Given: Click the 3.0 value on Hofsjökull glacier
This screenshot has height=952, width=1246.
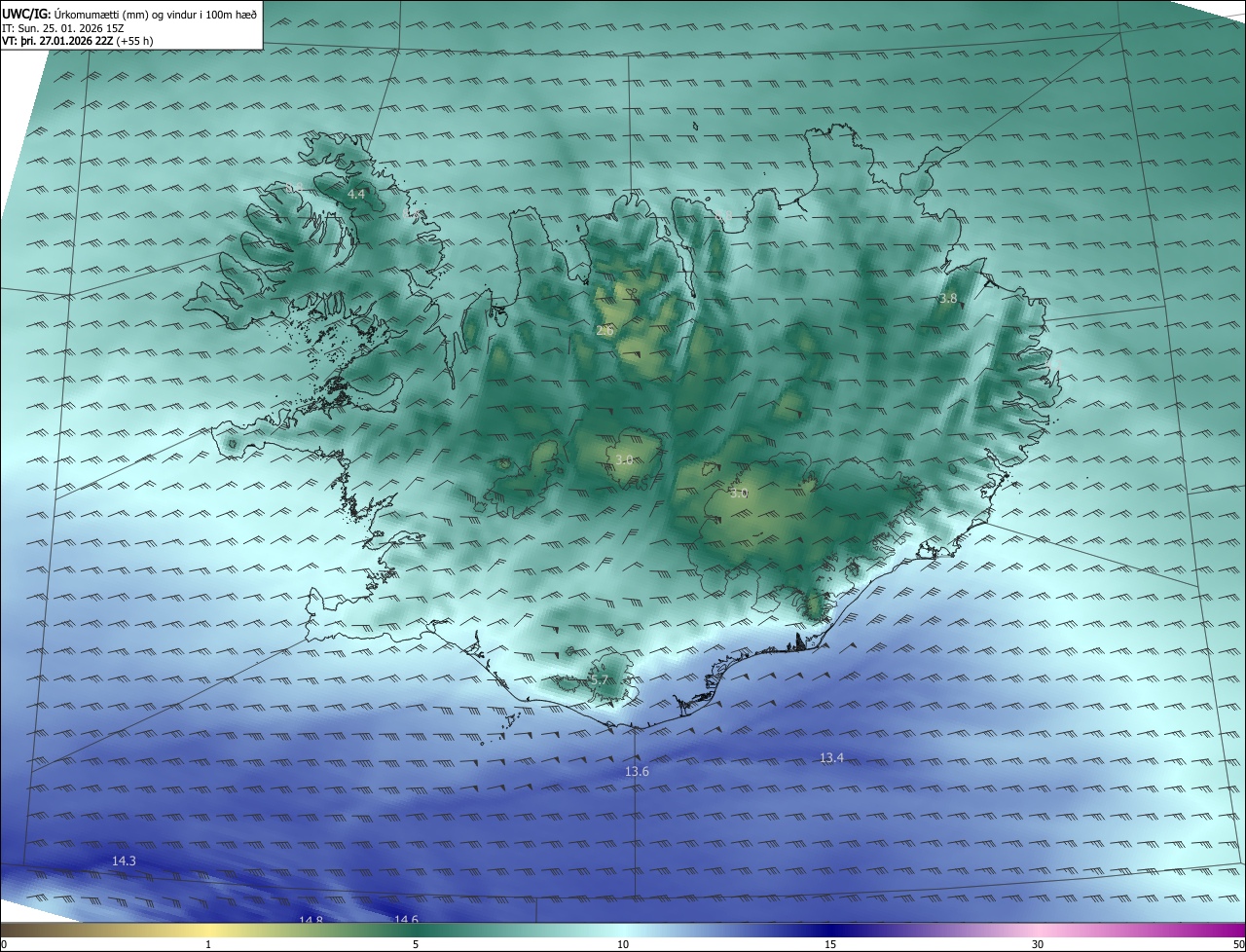Looking at the screenshot, I should click(624, 460).
